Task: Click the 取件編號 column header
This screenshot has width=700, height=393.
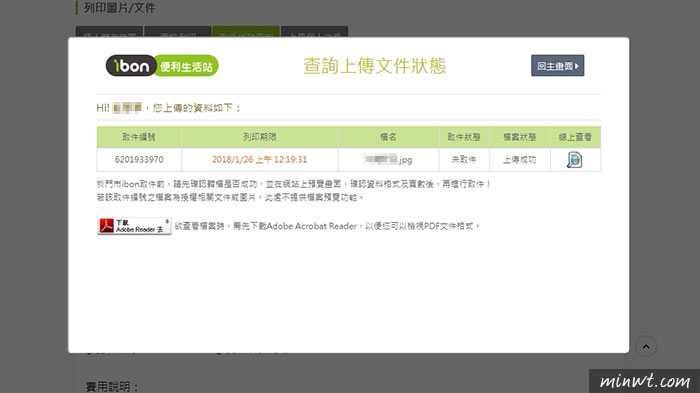Action: [139, 137]
